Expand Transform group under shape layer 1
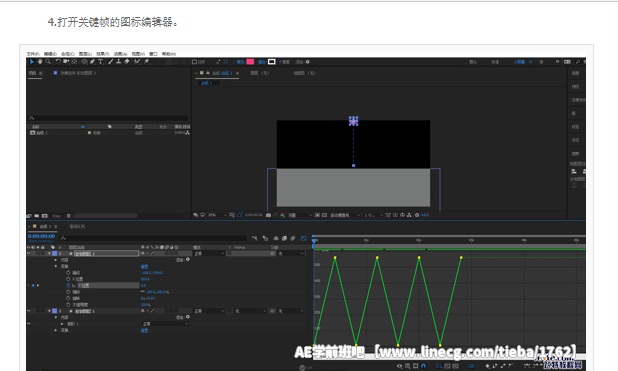618x371 pixels. tap(56, 330)
